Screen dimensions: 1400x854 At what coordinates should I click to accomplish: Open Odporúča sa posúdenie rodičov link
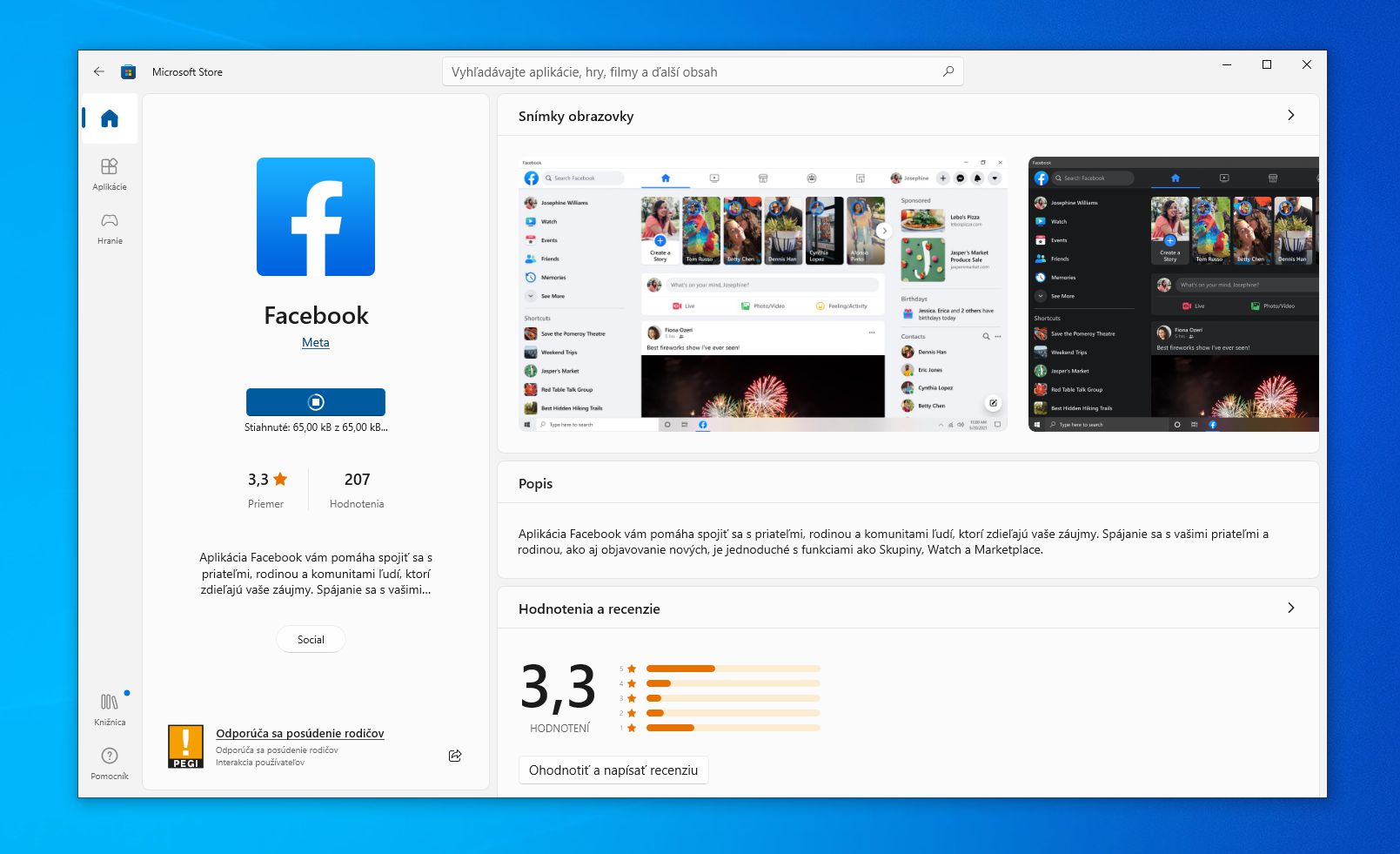click(x=300, y=733)
